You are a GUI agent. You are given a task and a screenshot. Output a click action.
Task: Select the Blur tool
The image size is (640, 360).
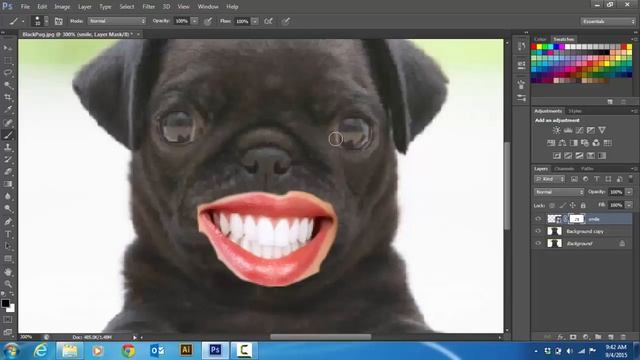click(x=8, y=196)
